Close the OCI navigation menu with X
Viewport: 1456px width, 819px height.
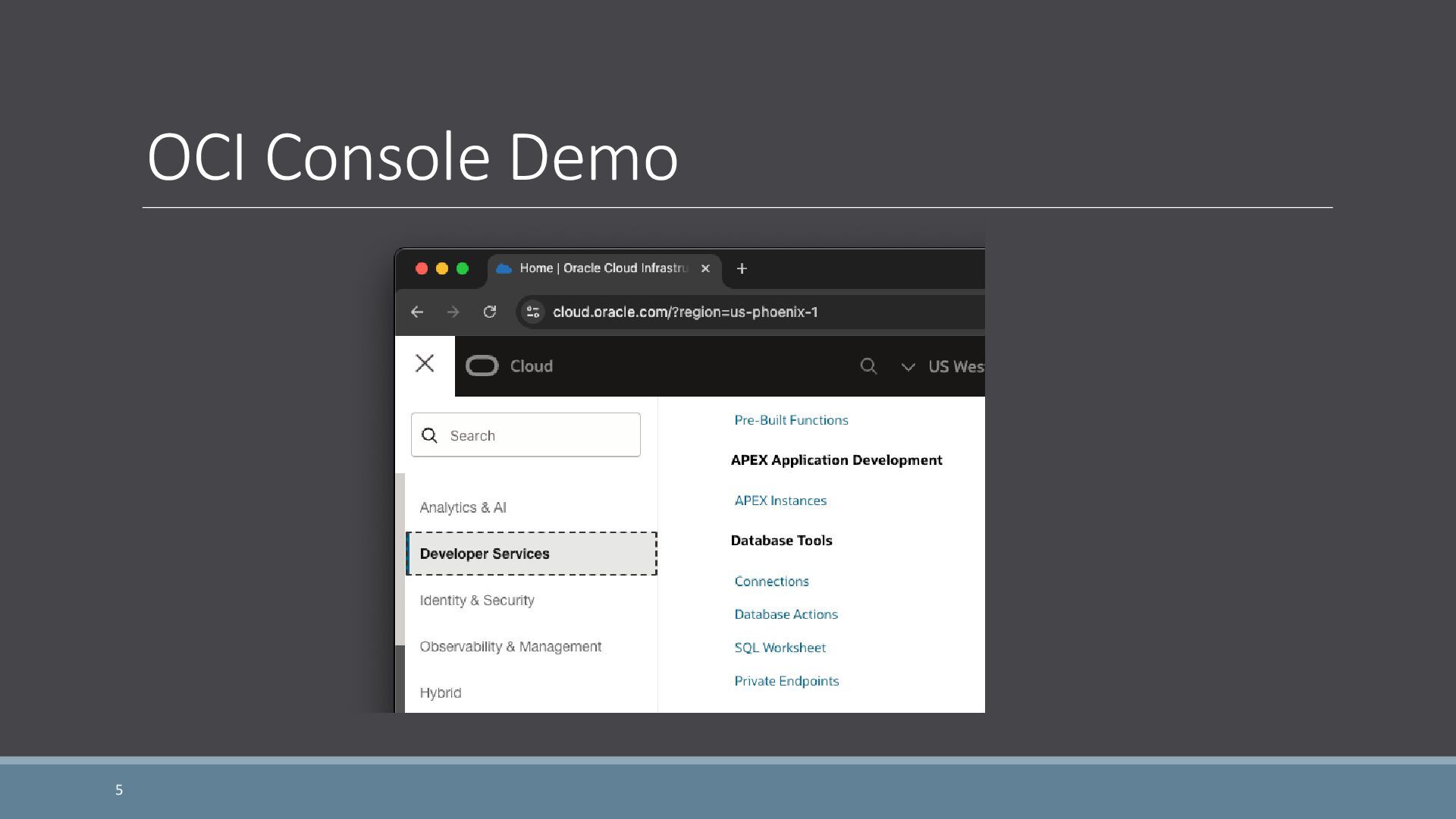(x=425, y=364)
